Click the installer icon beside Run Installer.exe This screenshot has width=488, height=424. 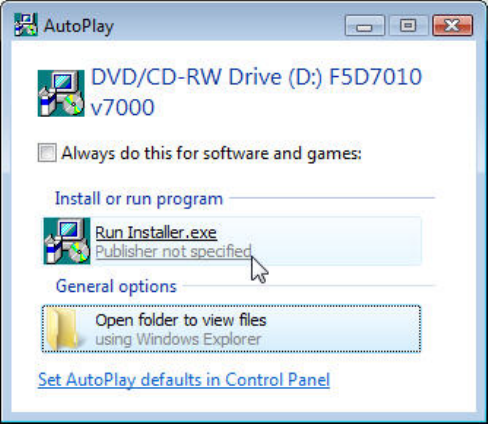[67, 241]
